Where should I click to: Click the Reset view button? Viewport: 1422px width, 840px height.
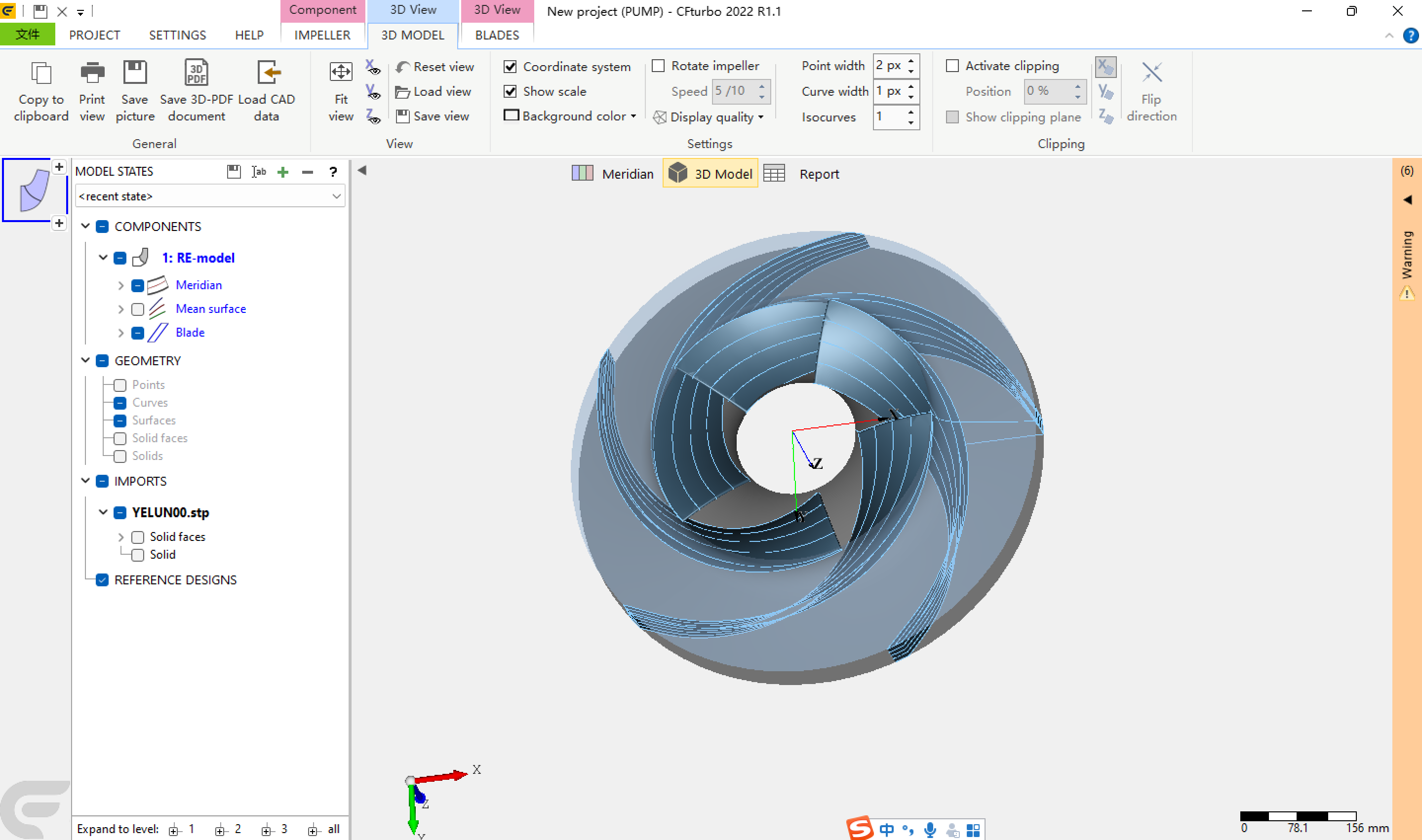tap(434, 67)
